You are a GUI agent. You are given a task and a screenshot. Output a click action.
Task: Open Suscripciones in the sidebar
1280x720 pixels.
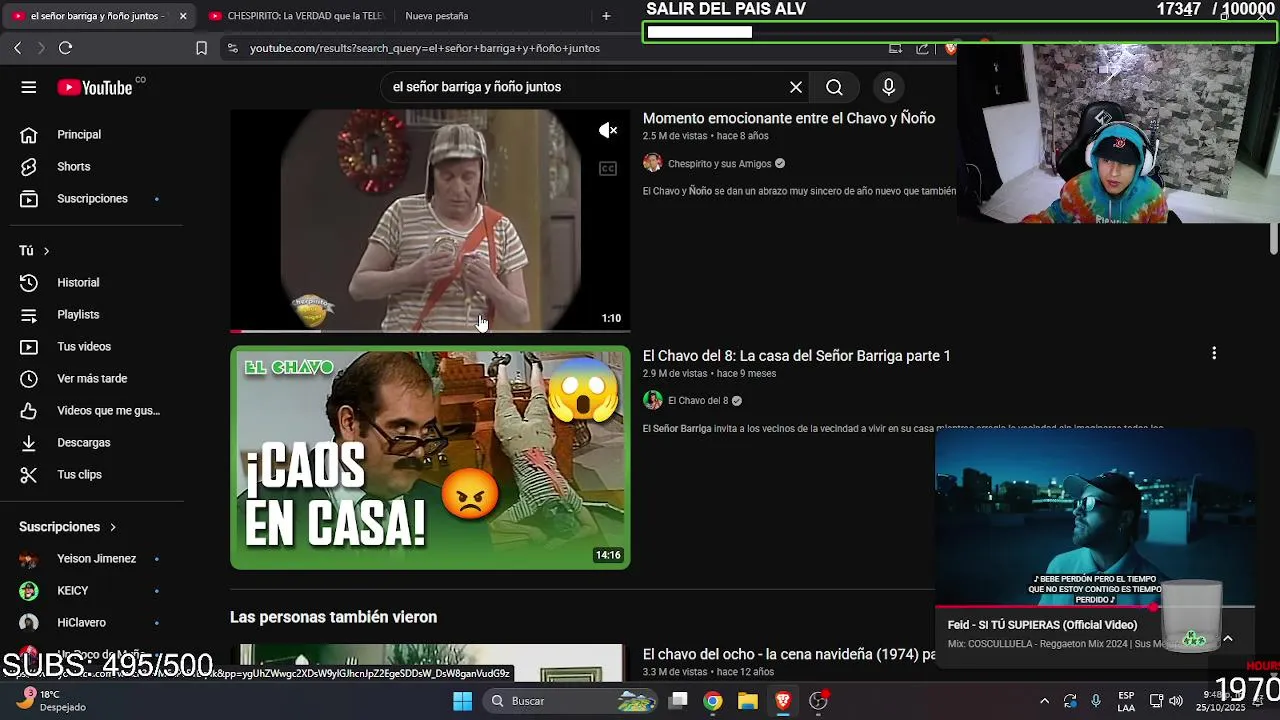pos(92,198)
